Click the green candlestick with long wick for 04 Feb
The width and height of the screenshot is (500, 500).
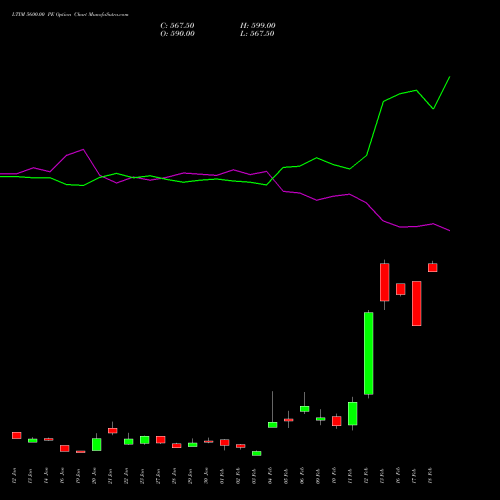pyautogui.click(x=273, y=425)
